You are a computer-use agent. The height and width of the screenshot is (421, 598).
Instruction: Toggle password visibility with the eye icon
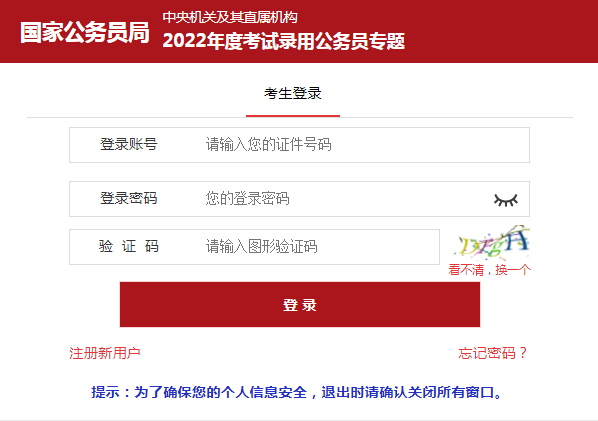[x=506, y=199]
